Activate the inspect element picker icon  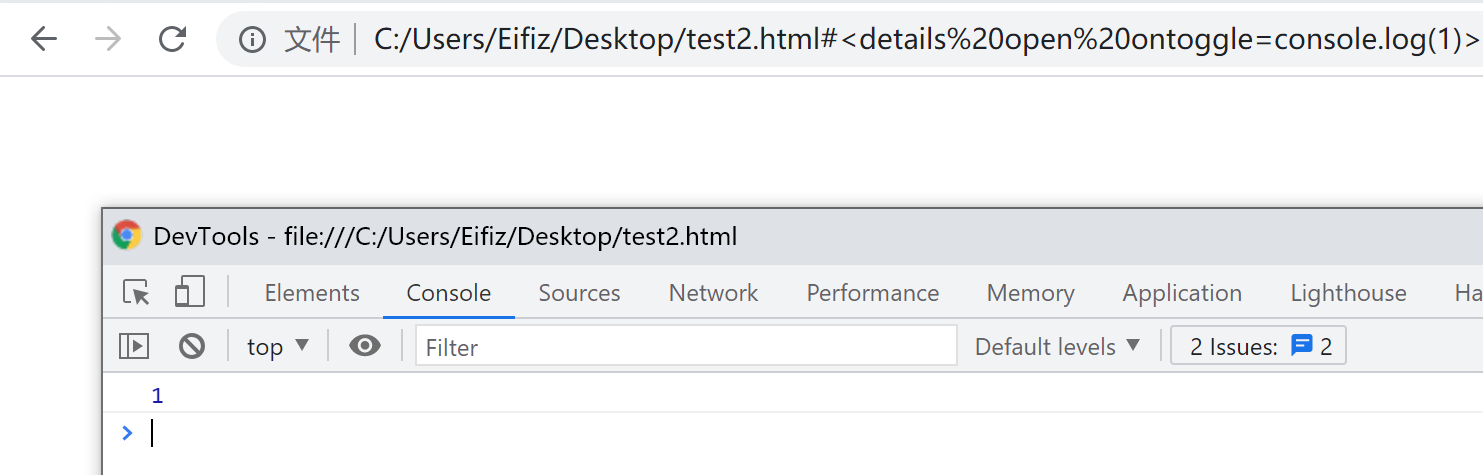[x=136, y=293]
